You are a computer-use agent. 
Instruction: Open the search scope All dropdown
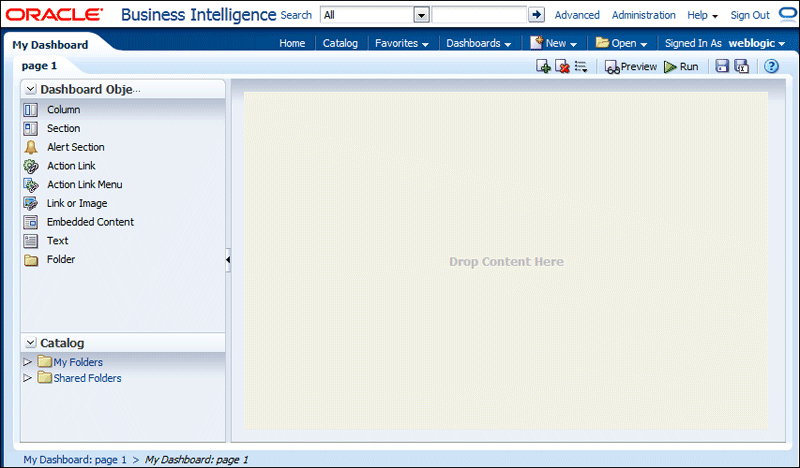click(x=421, y=15)
